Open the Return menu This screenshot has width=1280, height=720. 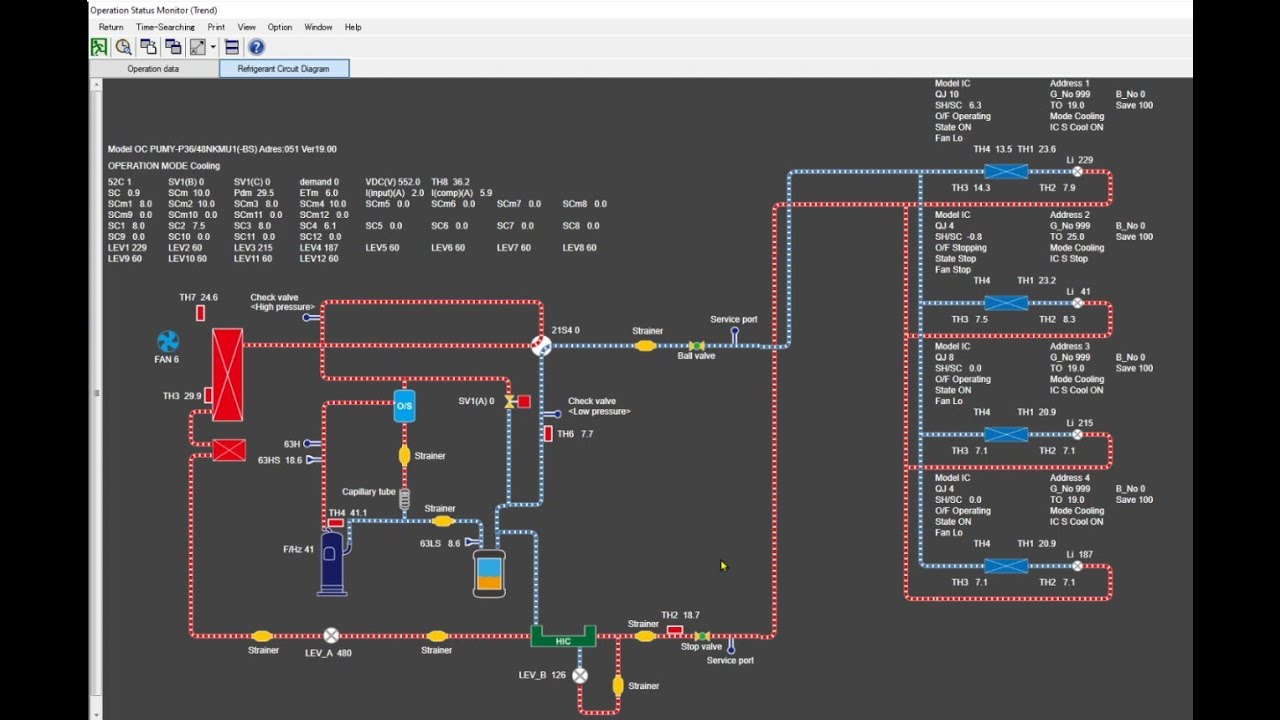coord(111,27)
